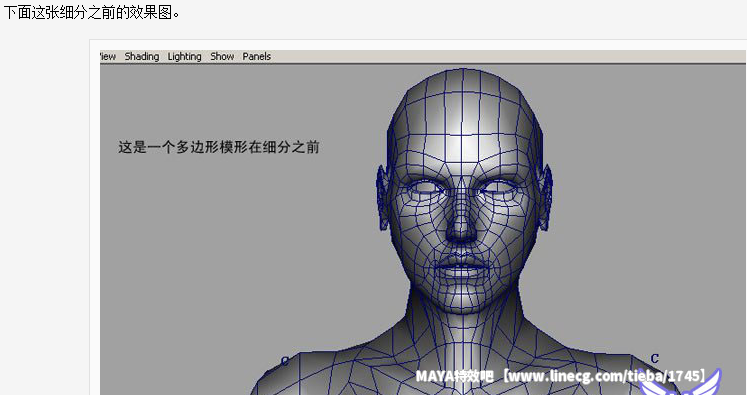Click the C label near left shoulder
This screenshot has width=747, height=395.
pos(285,361)
